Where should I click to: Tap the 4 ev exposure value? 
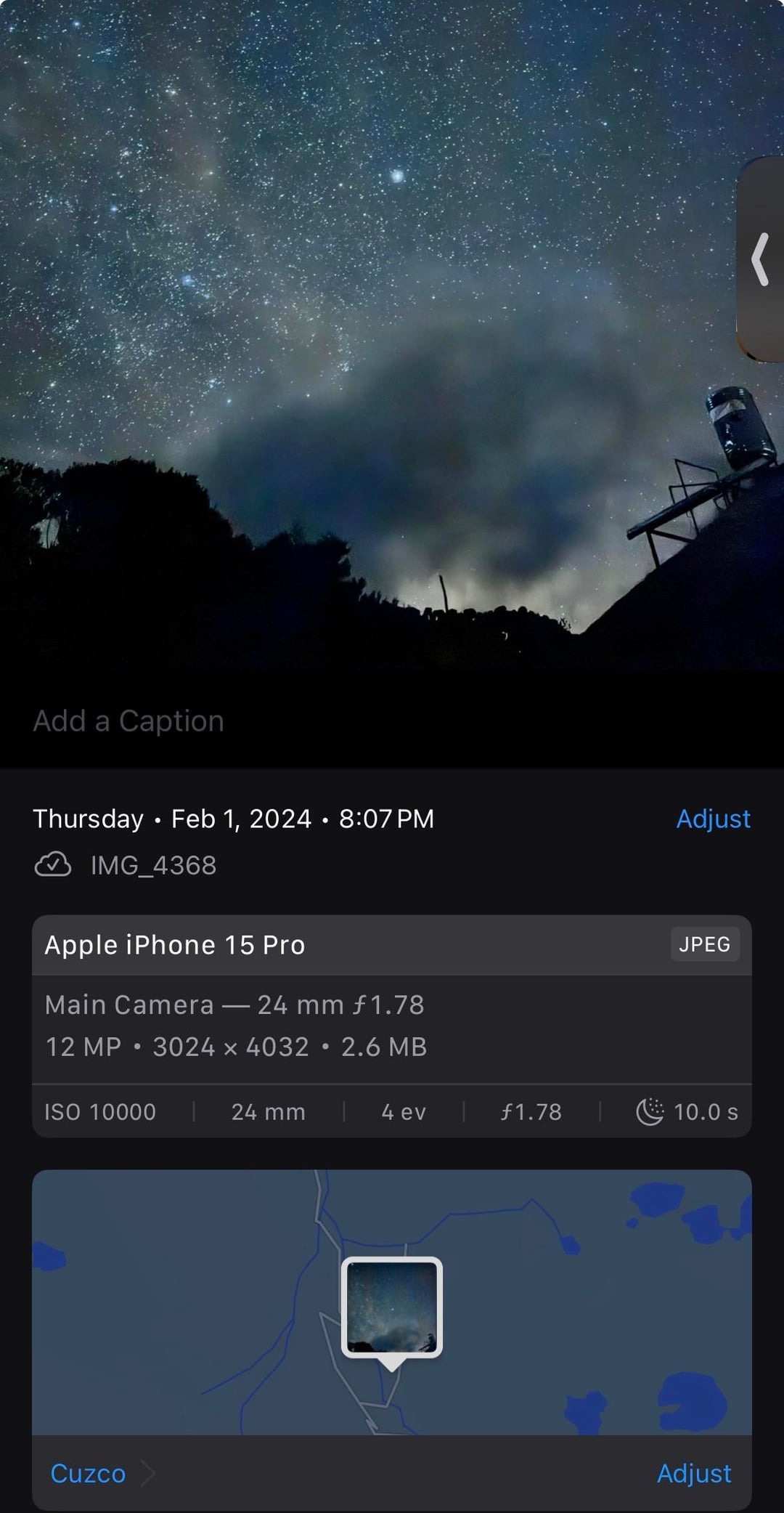click(x=404, y=1112)
